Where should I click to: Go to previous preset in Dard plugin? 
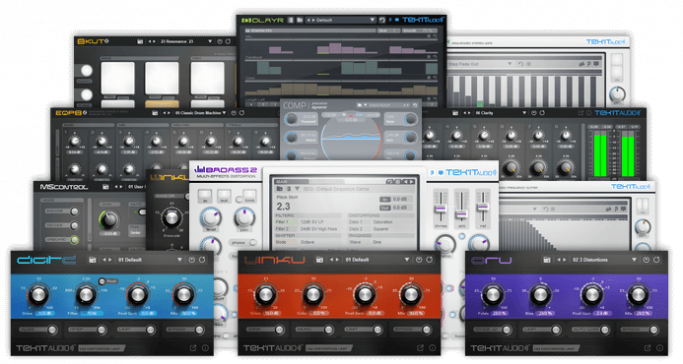[x=104, y=260]
